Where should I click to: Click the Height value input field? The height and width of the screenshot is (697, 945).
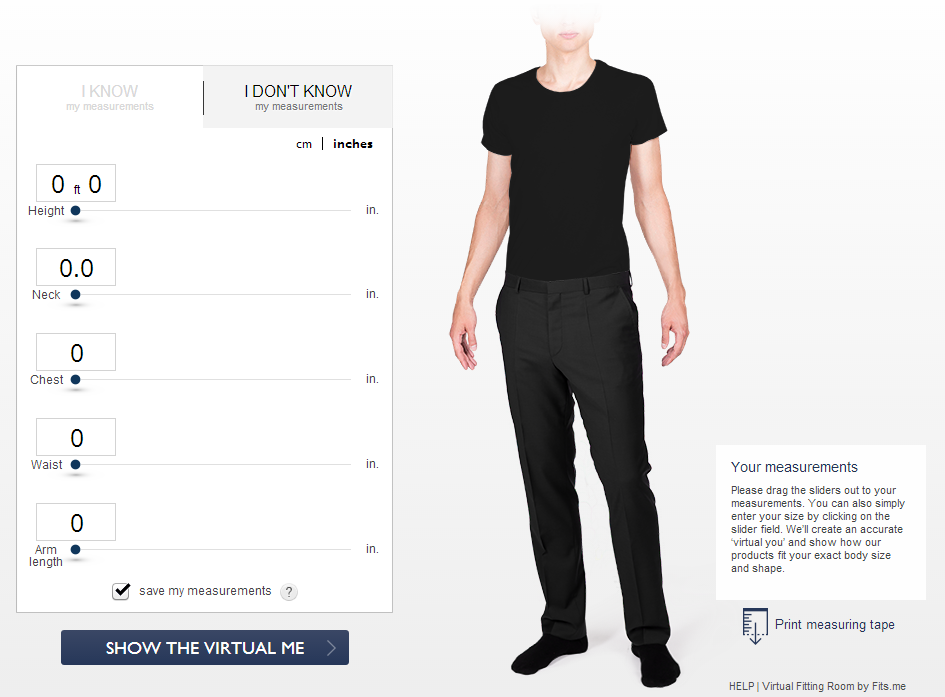point(76,183)
